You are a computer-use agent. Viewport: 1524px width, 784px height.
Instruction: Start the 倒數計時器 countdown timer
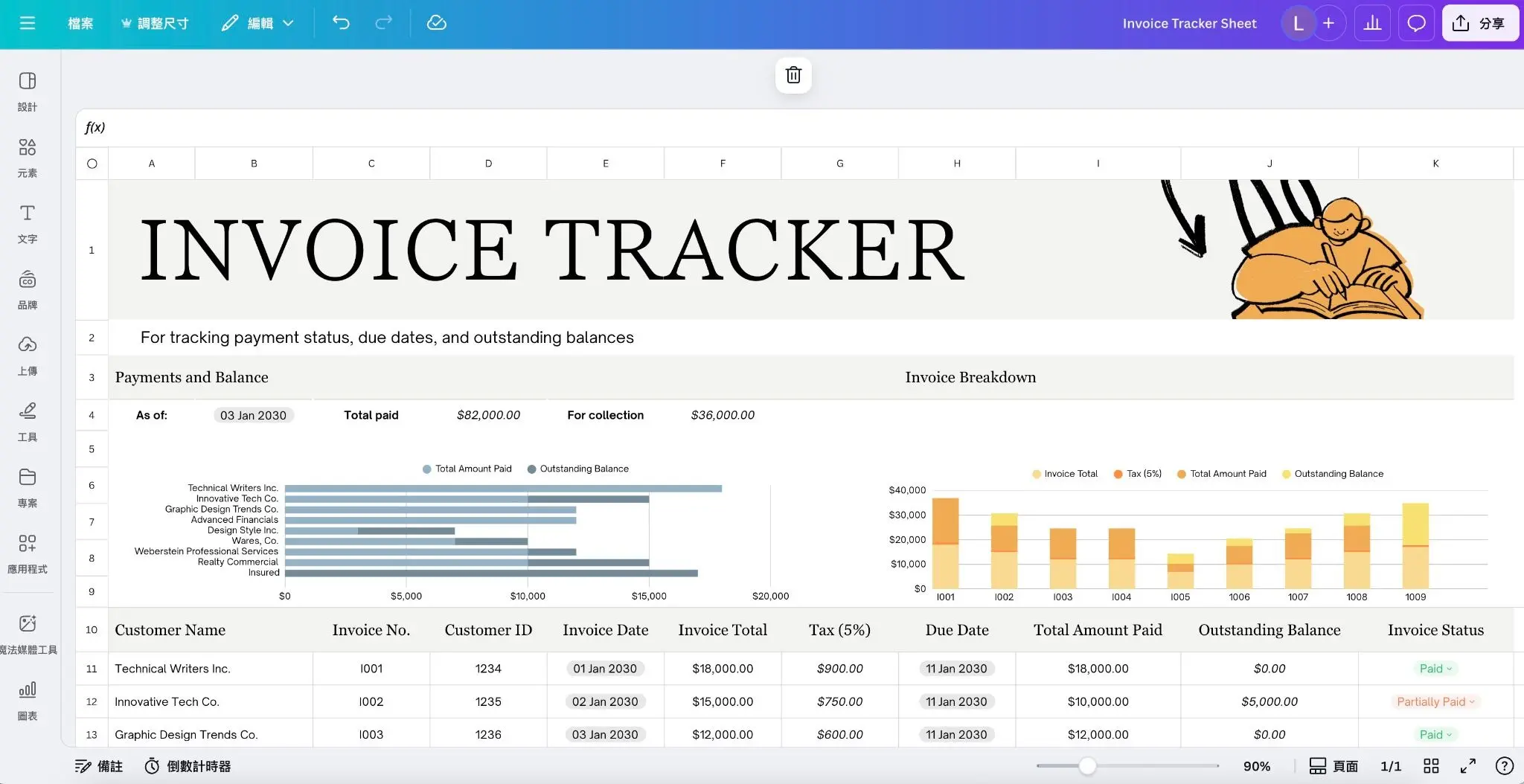point(188,766)
